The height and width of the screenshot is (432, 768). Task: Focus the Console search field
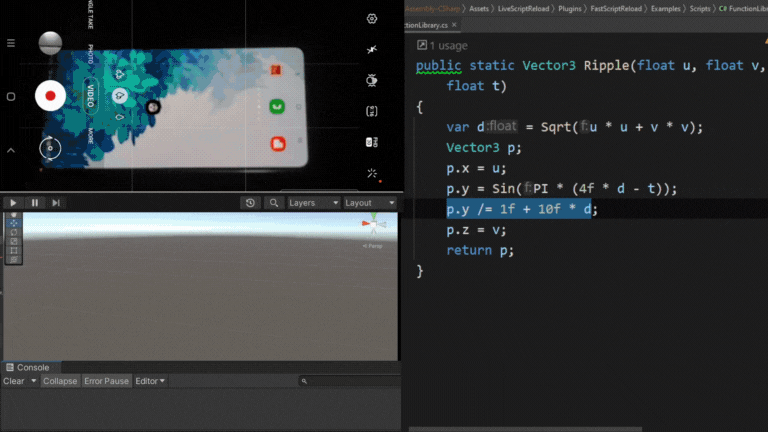pos(350,381)
